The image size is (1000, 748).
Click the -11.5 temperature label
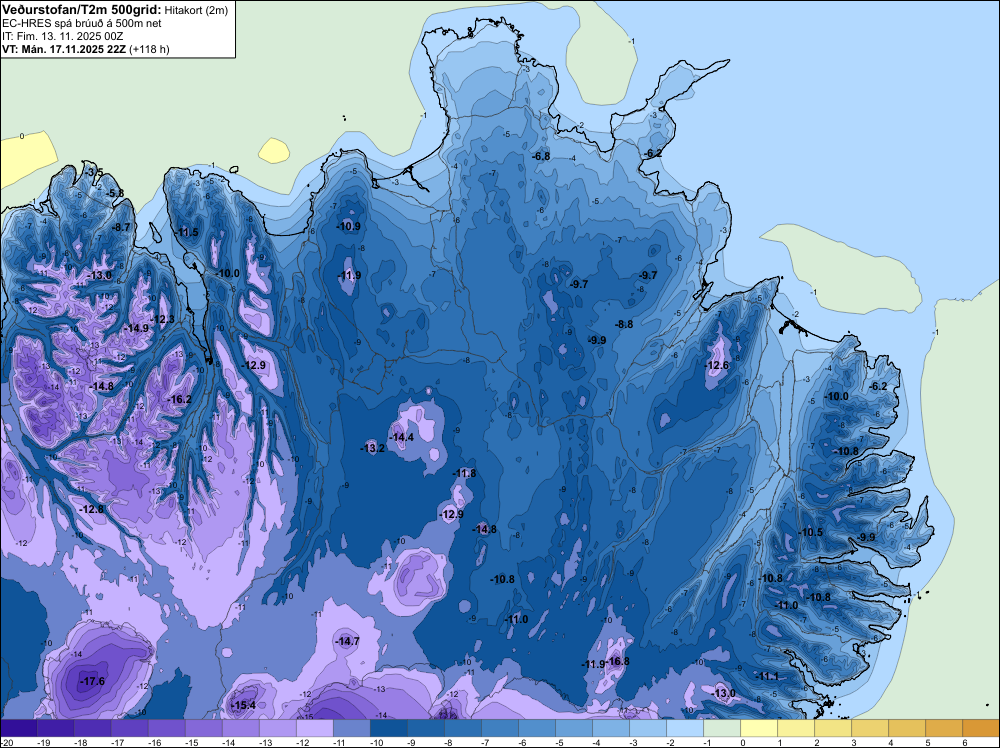[186, 233]
